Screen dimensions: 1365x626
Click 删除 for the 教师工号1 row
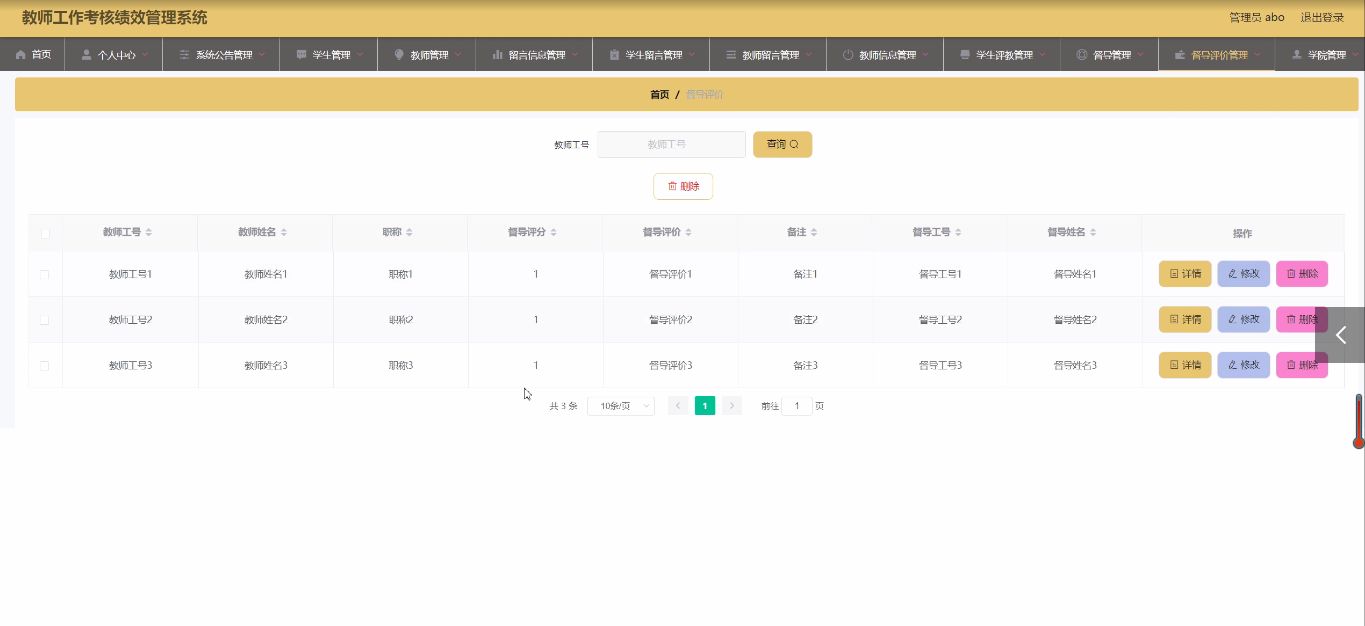click(1302, 274)
